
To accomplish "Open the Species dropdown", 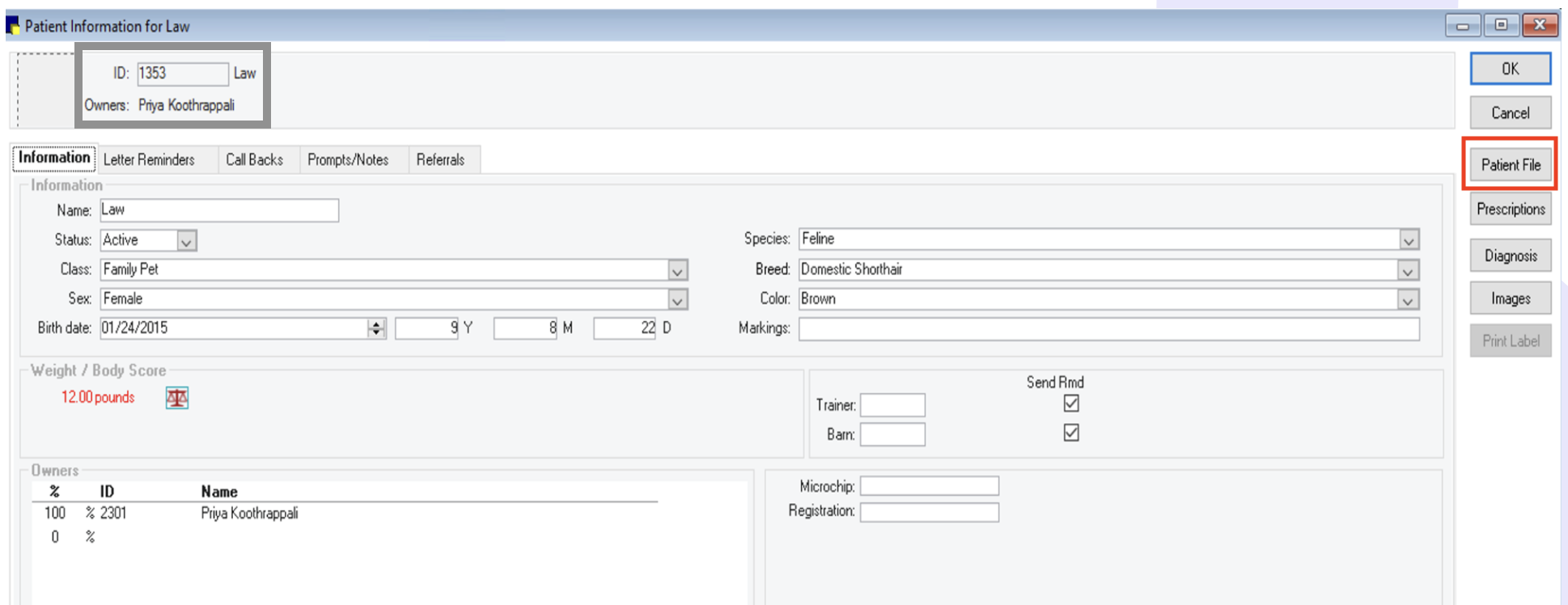I will 1409,240.
